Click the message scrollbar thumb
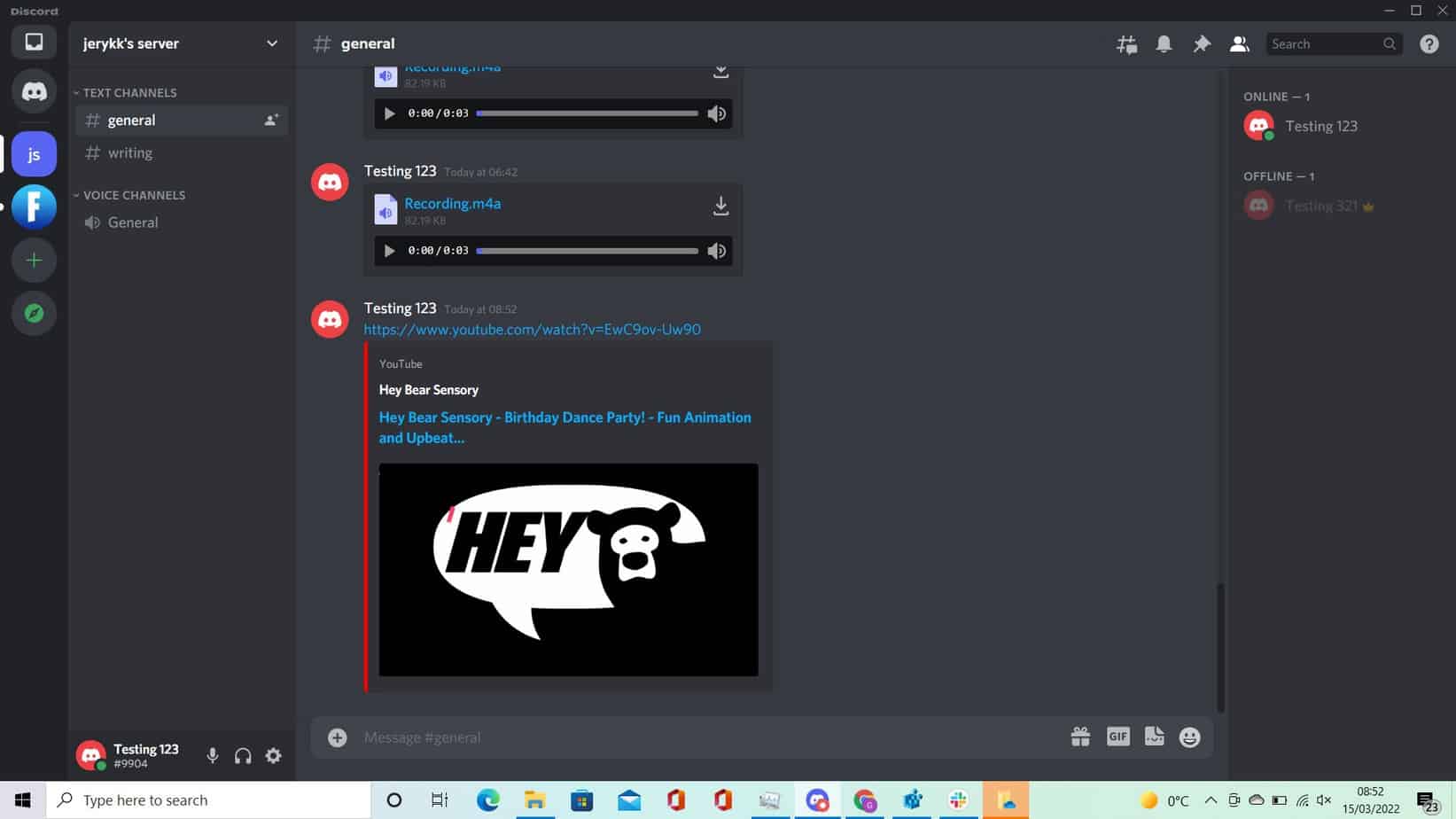 (x=1220, y=647)
